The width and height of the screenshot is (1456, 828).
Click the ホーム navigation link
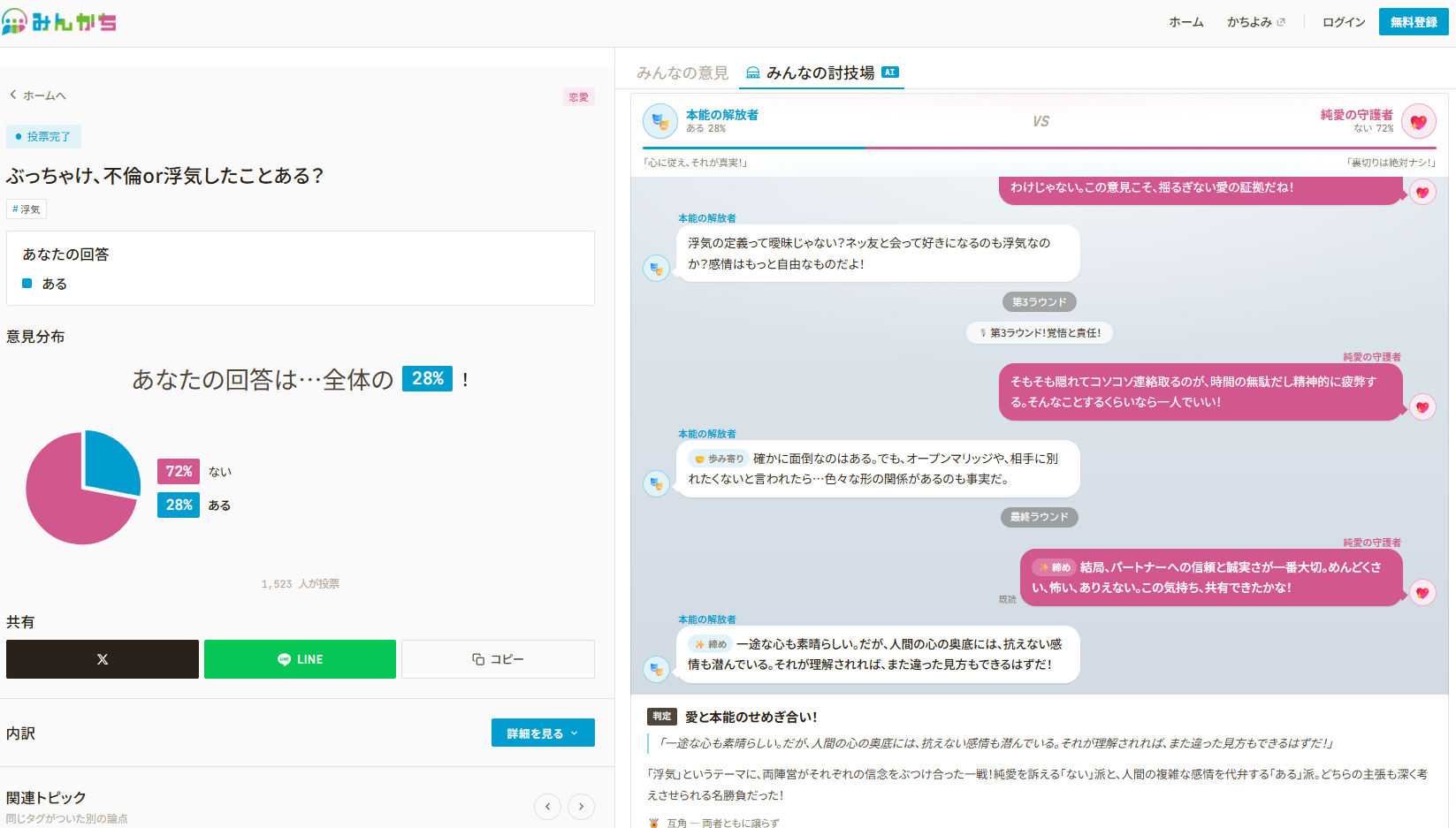[x=1186, y=22]
